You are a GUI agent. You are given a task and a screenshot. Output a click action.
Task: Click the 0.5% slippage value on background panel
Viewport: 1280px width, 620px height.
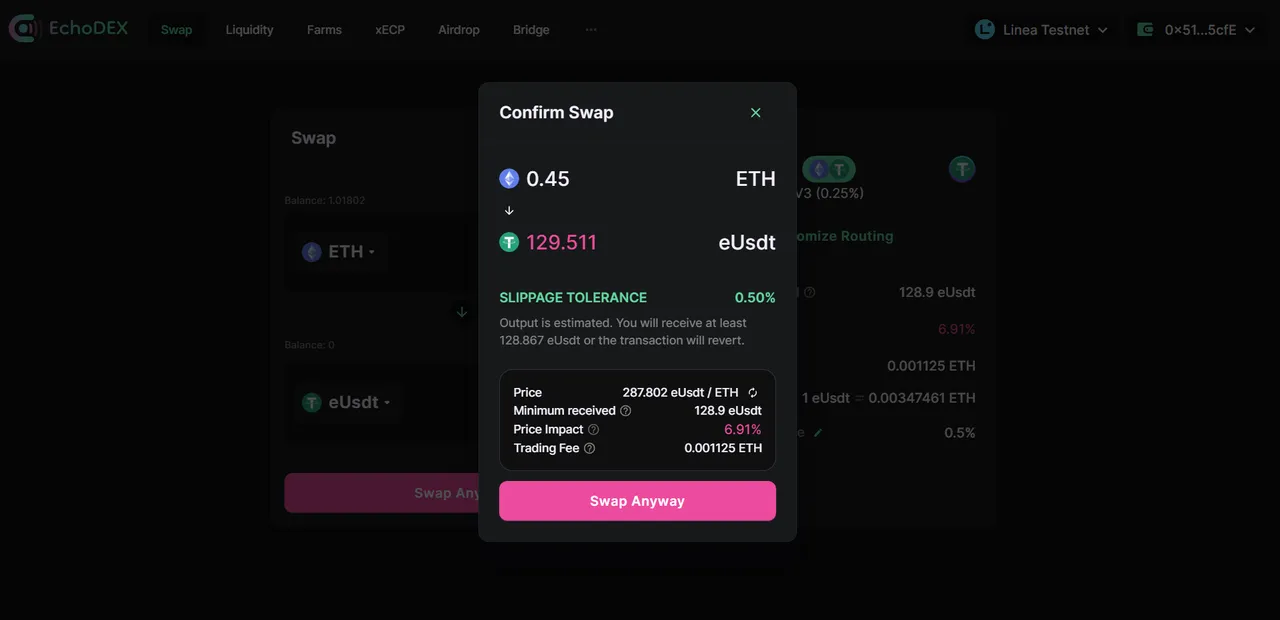(x=960, y=433)
